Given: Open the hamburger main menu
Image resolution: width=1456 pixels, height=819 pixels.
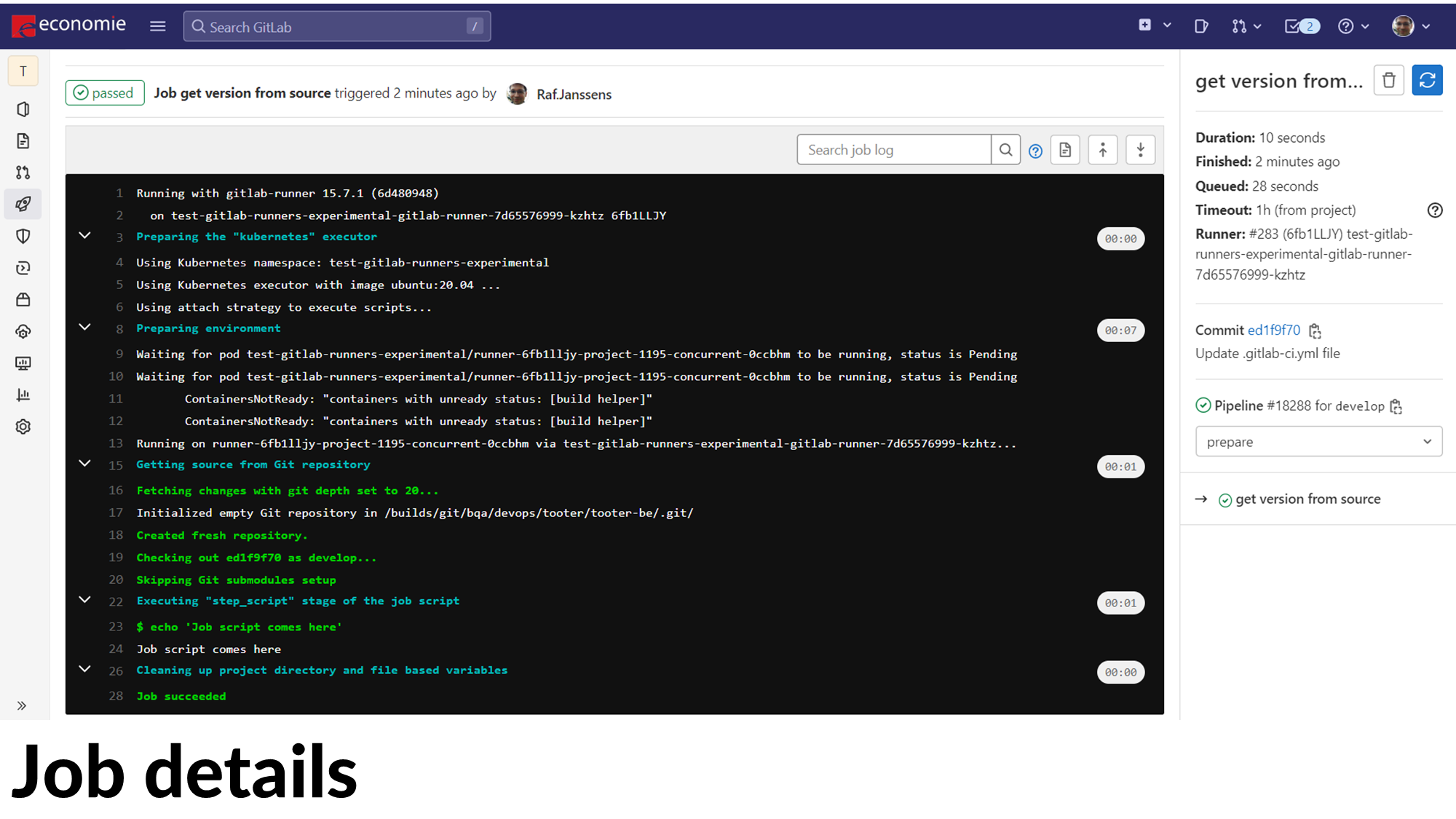Looking at the screenshot, I should [158, 27].
